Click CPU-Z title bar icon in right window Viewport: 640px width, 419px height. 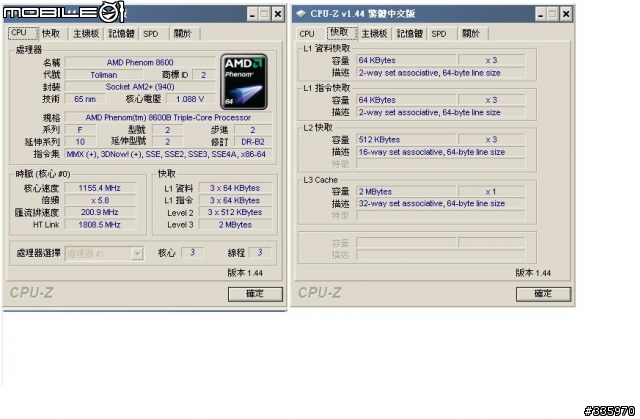pyautogui.click(x=301, y=14)
